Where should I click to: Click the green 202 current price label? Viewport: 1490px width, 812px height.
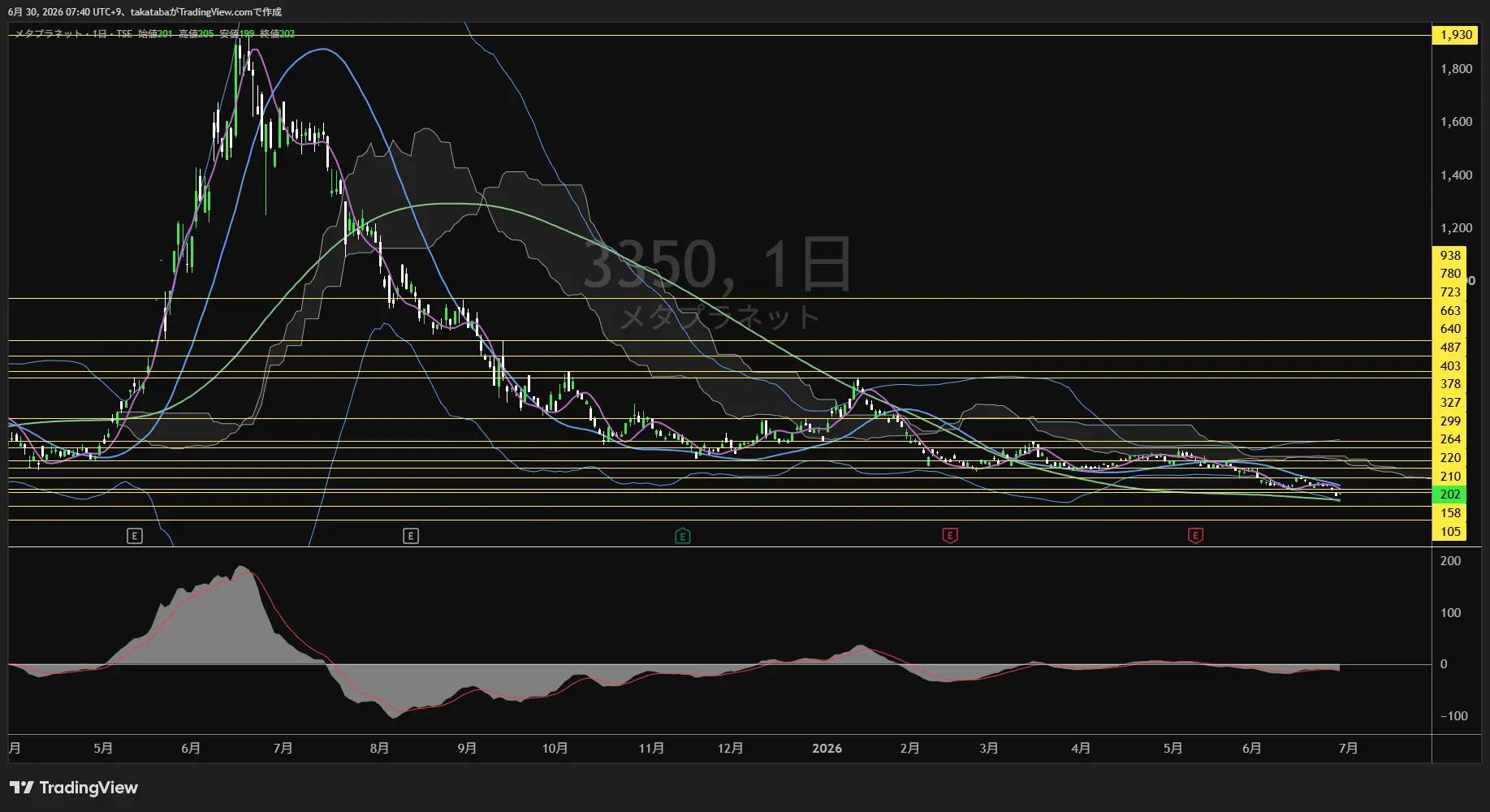point(1450,495)
